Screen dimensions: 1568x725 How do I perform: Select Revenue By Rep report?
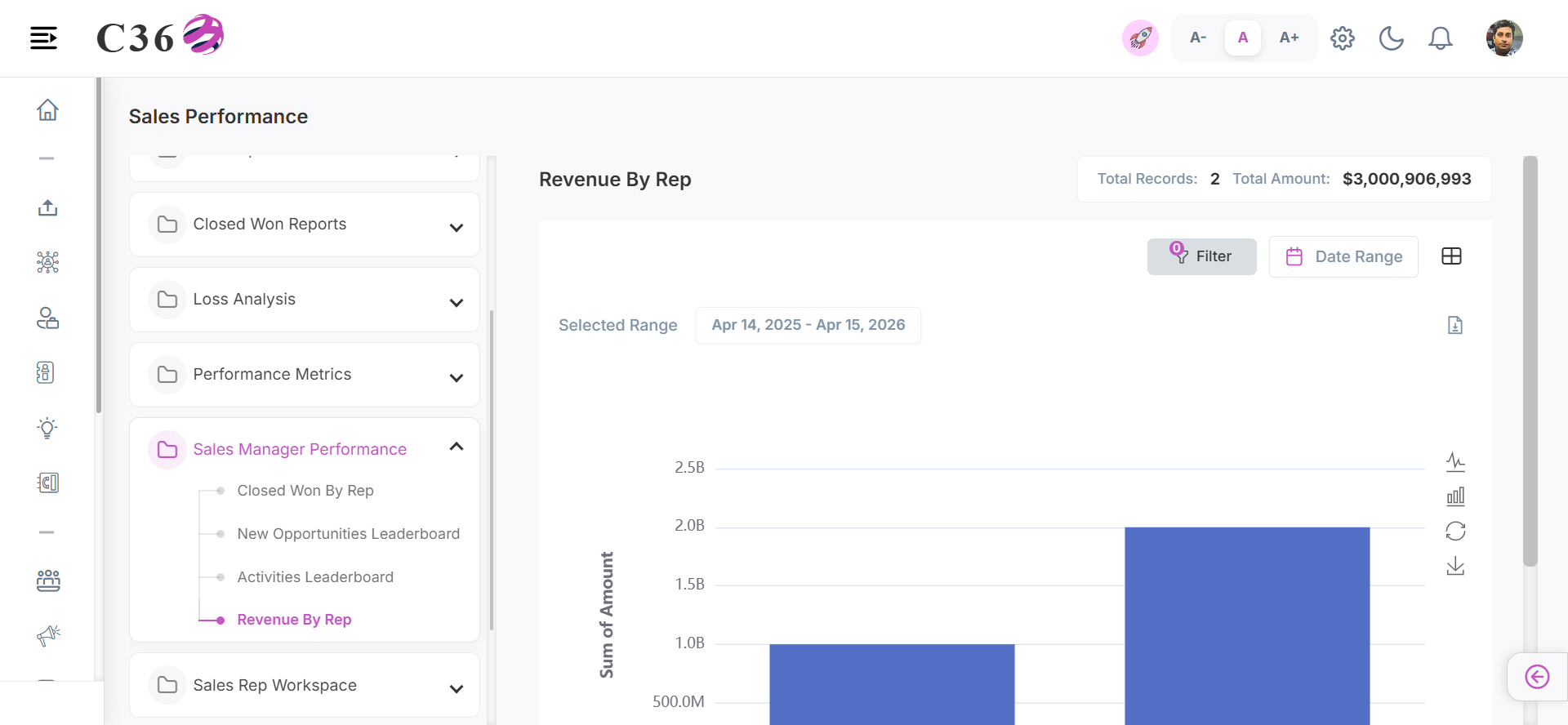coord(294,620)
